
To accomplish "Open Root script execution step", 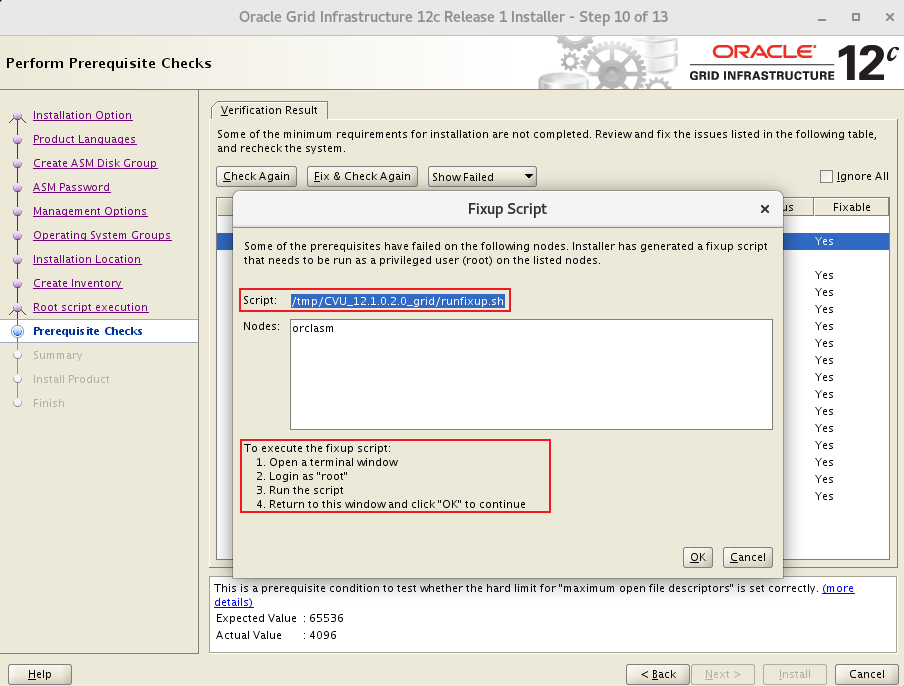I will pos(90,307).
